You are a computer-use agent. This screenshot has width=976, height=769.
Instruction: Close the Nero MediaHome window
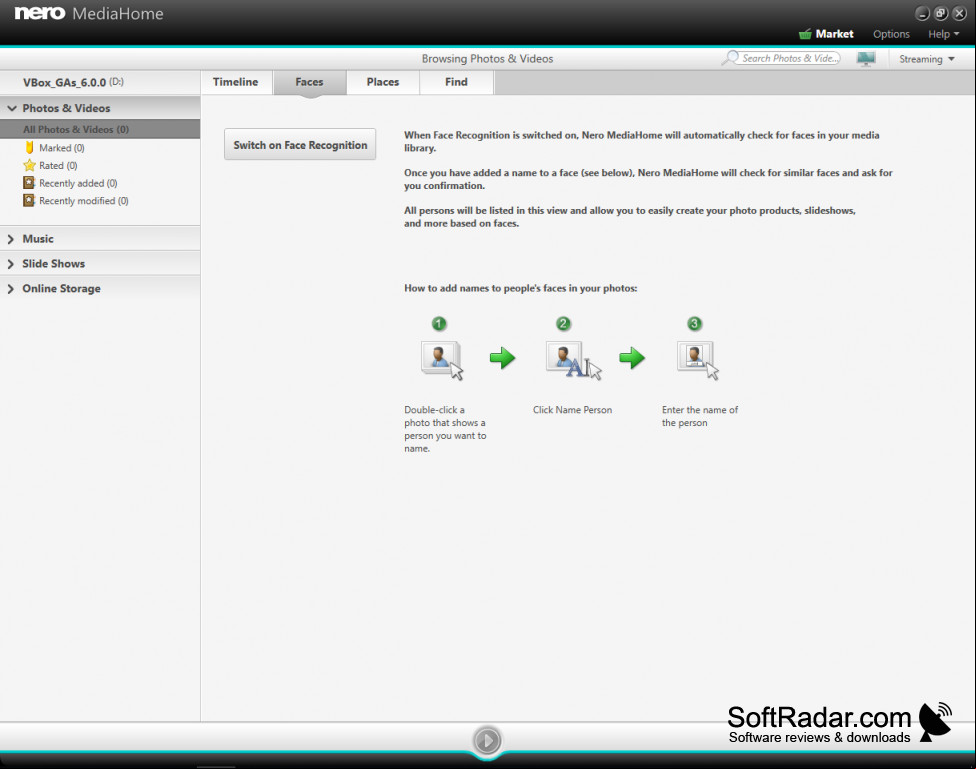[x=960, y=14]
